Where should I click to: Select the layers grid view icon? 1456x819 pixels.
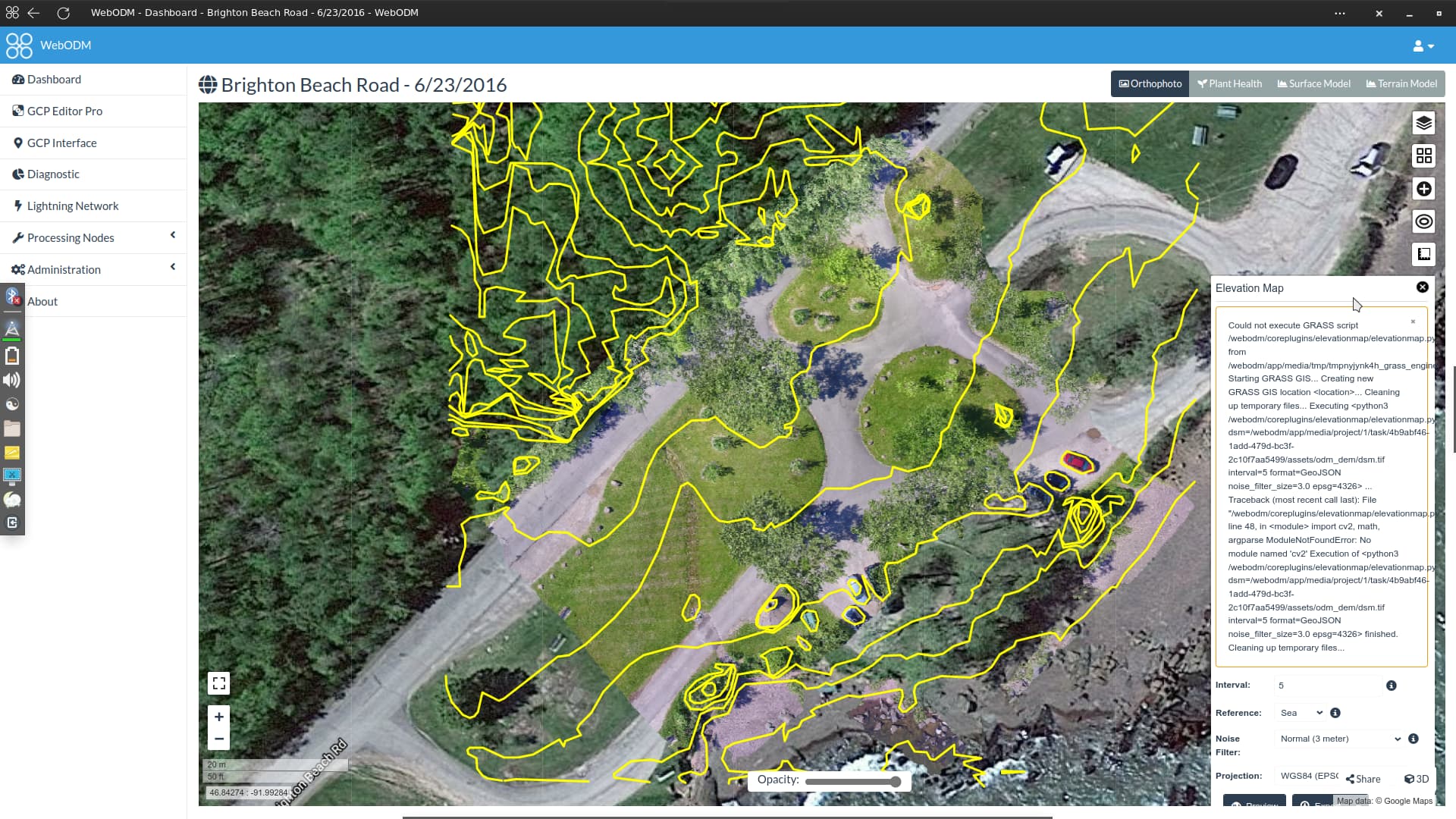[x=1423, y=155]
